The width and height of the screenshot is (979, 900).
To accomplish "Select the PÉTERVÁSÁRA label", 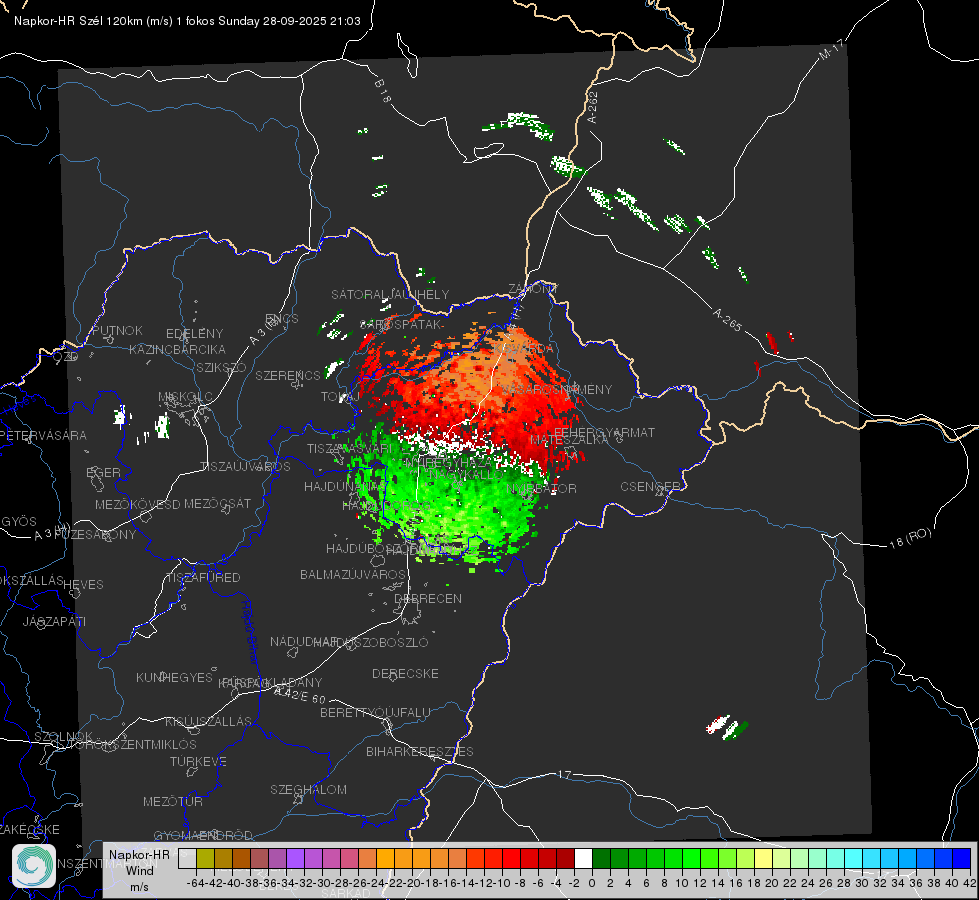I will click(x=43, y=435).
